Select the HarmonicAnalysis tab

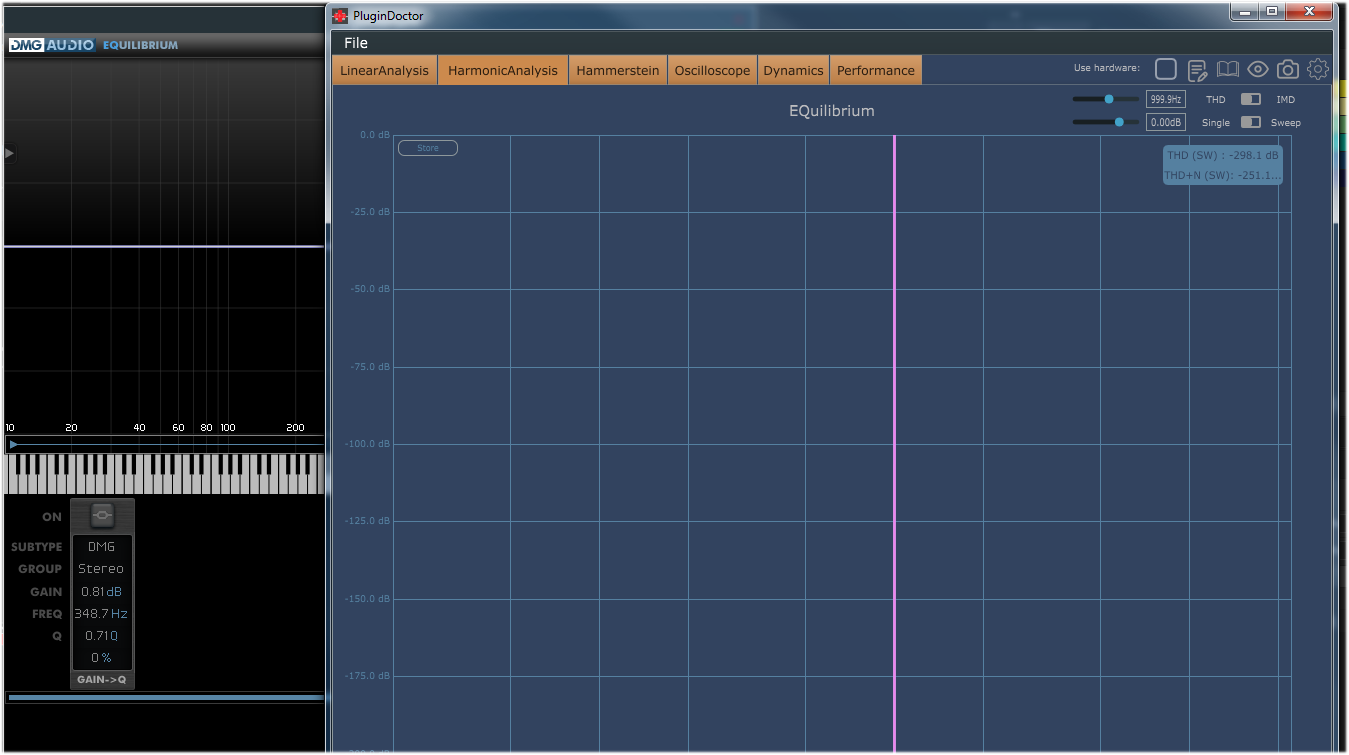pos(503,70)
